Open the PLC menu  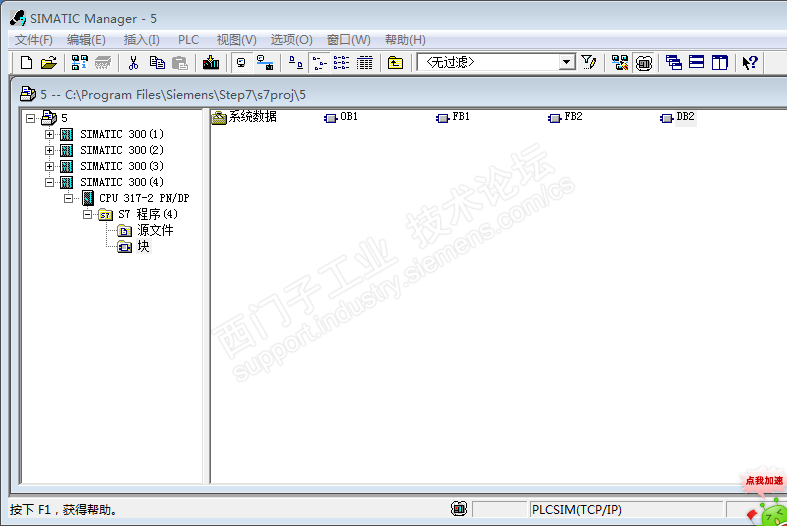pos(188,40)
